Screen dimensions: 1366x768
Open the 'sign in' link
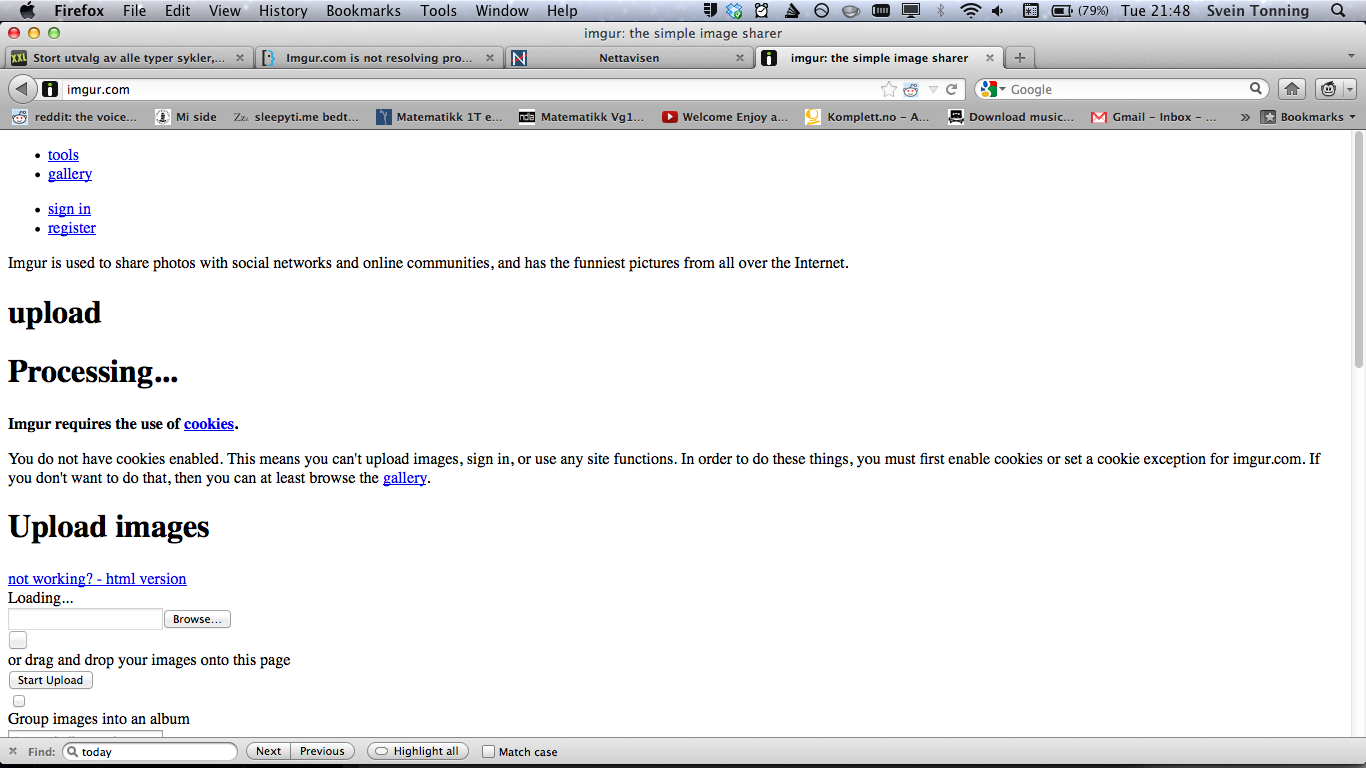click(x=69, y=209)
